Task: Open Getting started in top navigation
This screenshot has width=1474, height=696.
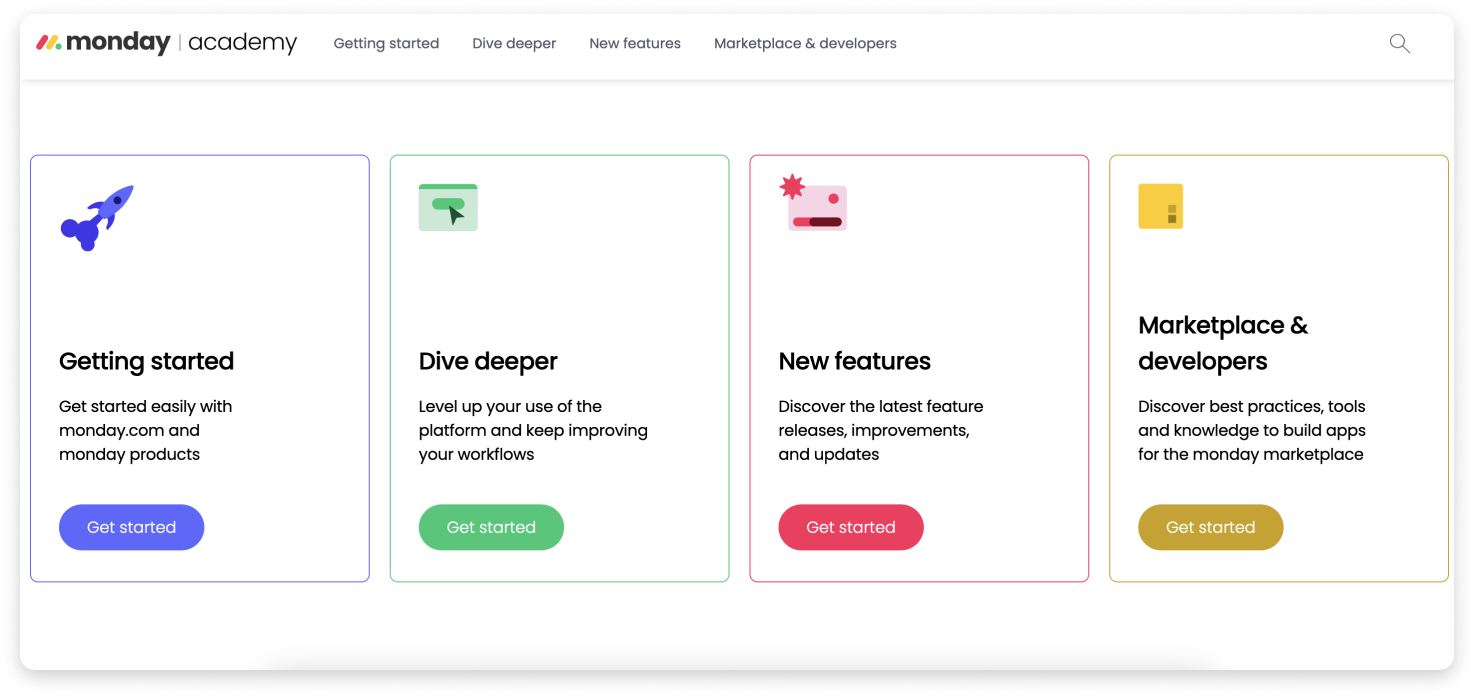Action: [x=386, y=43]
